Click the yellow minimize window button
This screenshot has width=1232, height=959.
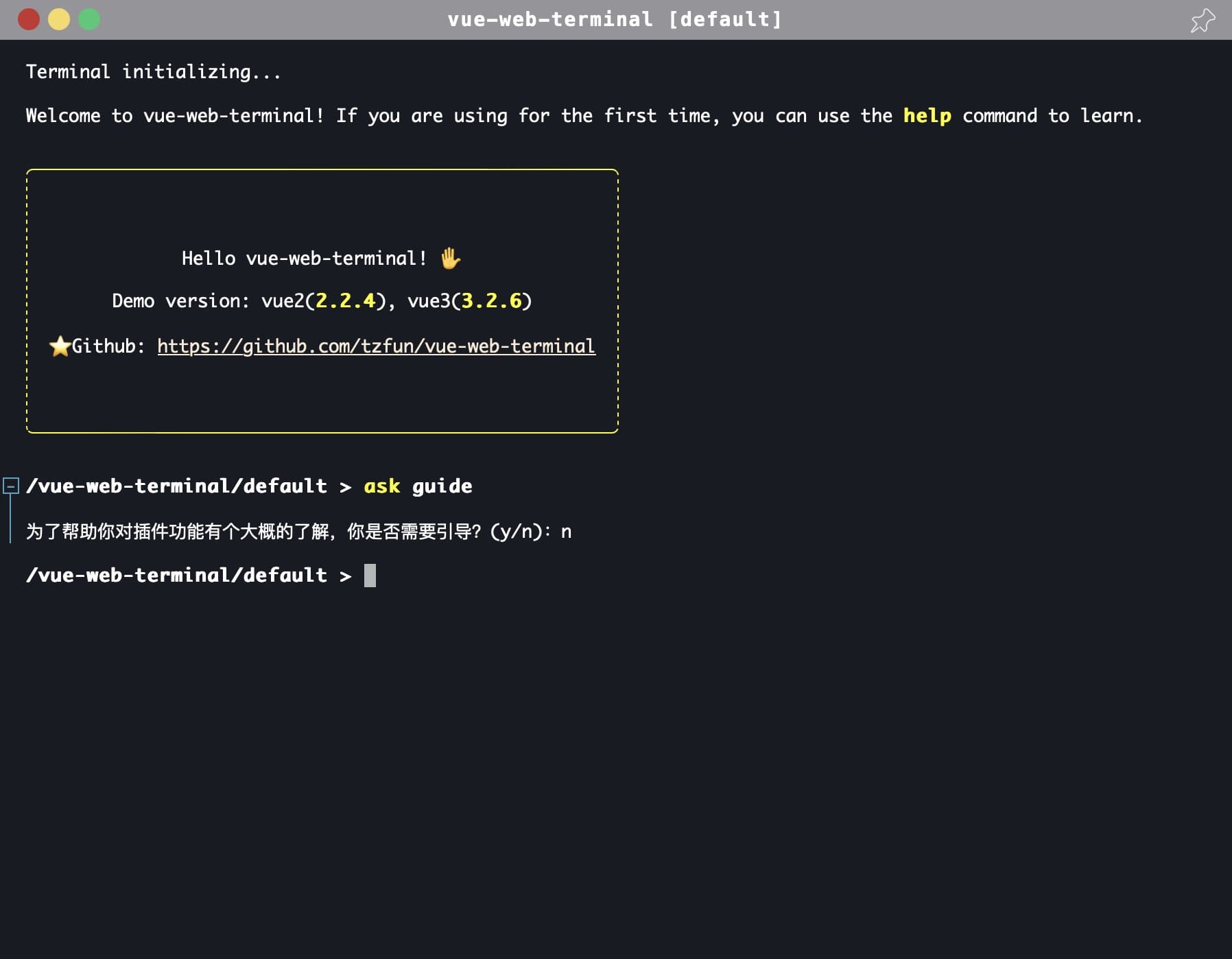(x=59, y=19)
